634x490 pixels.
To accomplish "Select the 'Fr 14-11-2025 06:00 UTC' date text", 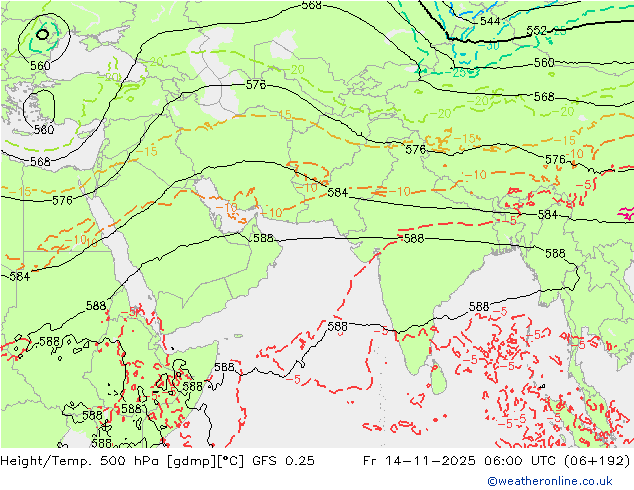I will [459, 460].
